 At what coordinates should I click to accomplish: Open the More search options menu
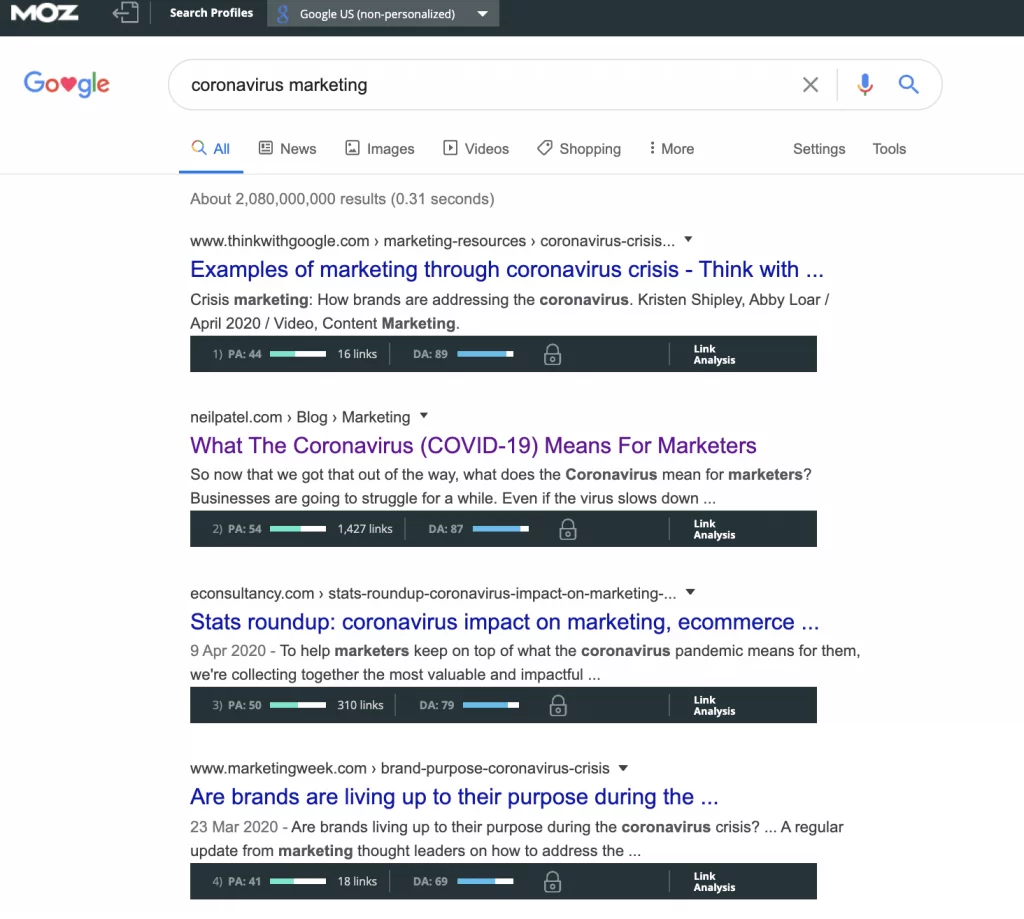click(671, 149)
